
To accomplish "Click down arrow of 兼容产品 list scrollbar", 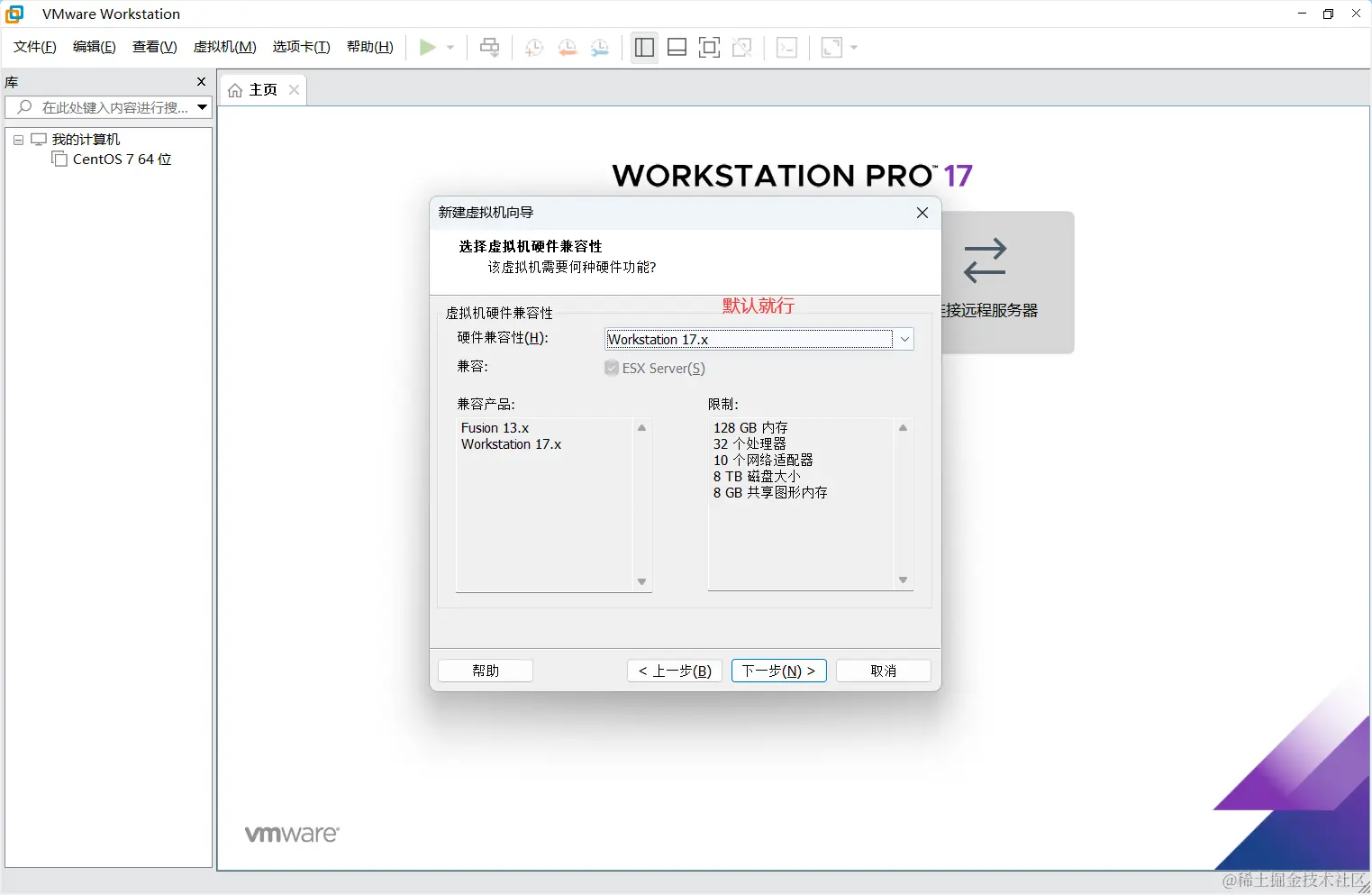I will (x=642, y=581).
